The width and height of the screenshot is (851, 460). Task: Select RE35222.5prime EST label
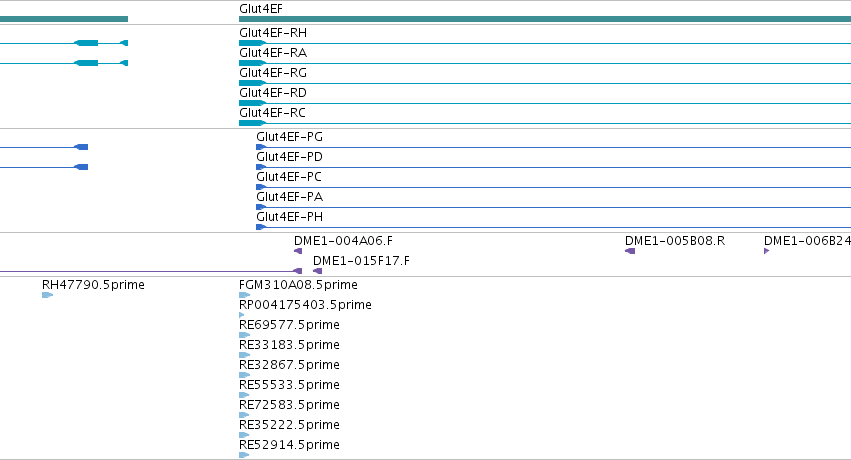click(289, 425)
